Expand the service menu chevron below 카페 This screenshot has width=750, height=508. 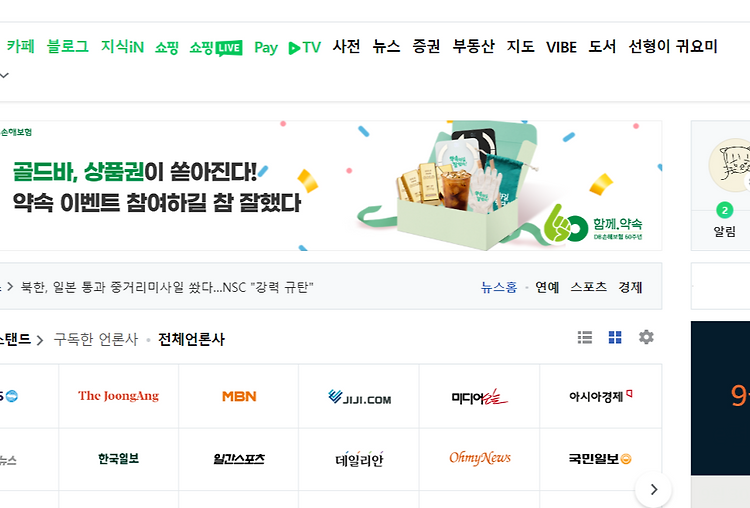click(x=4, y=75)
